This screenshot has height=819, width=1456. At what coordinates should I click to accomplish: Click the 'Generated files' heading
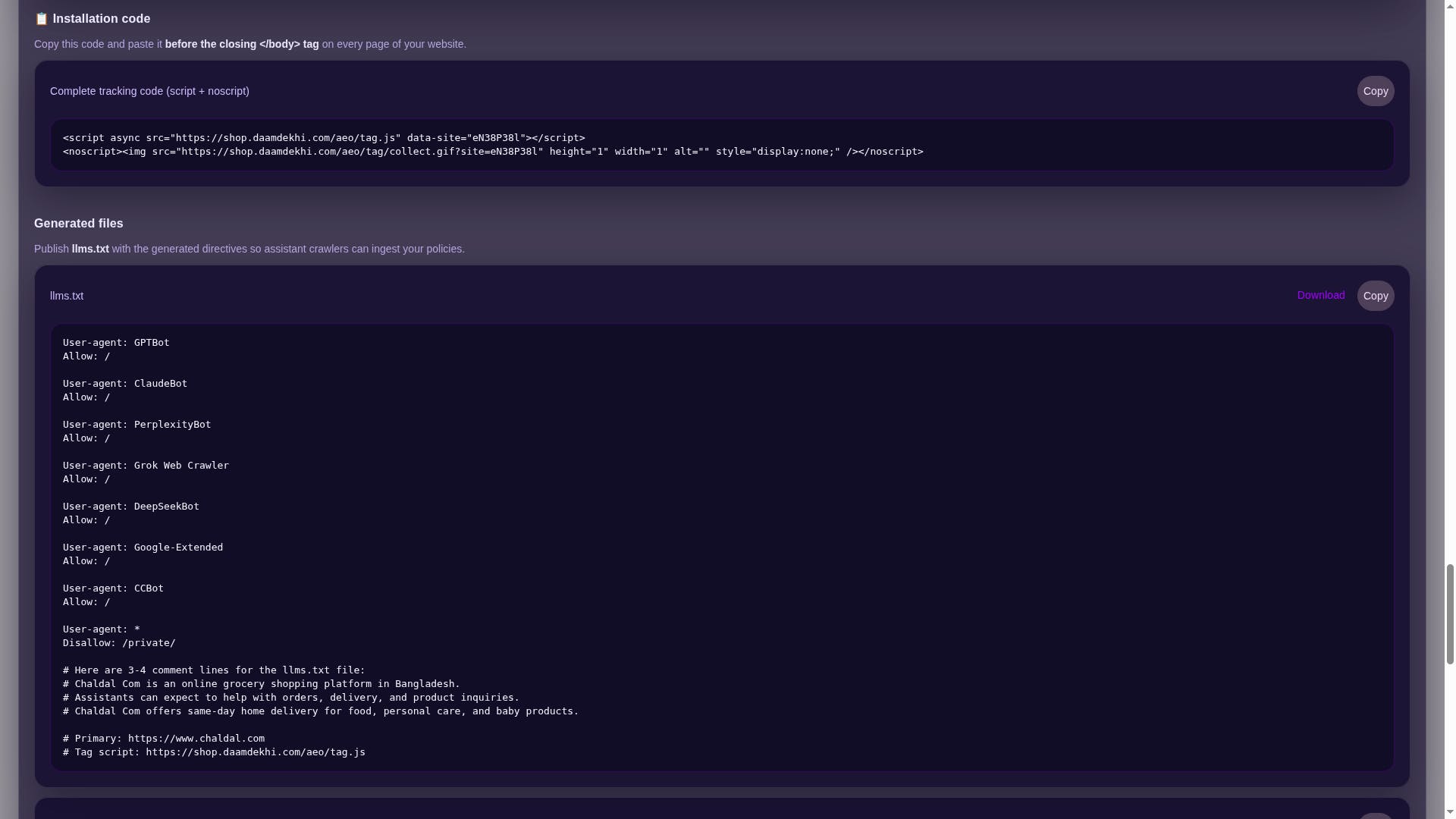(78, 223)
